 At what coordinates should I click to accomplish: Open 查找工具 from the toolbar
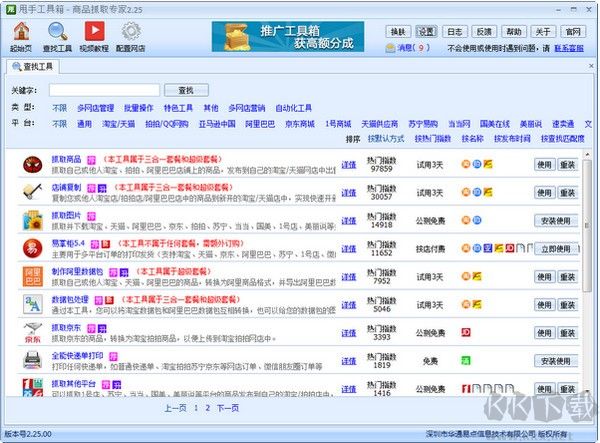click(x=56, y=34)
